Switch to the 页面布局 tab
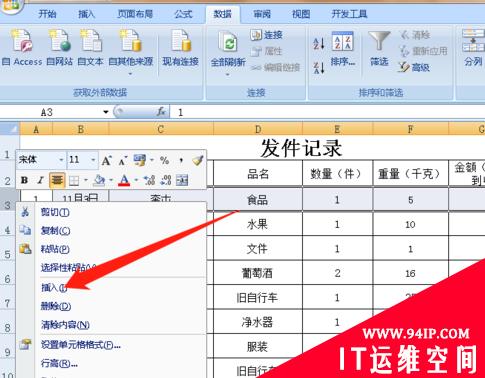The image size is (485, 378). point(135,14)
